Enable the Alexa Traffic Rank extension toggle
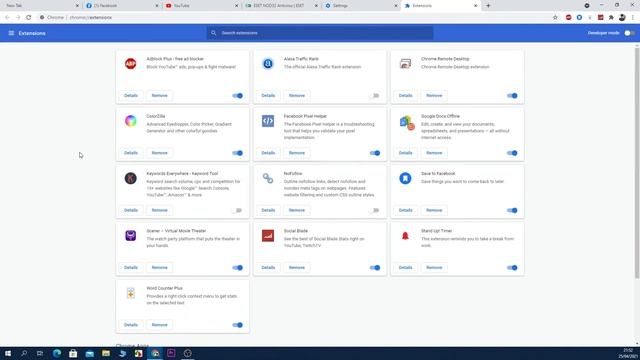Image resolution: width=640 pixels, height=360 pixels. 374,96
